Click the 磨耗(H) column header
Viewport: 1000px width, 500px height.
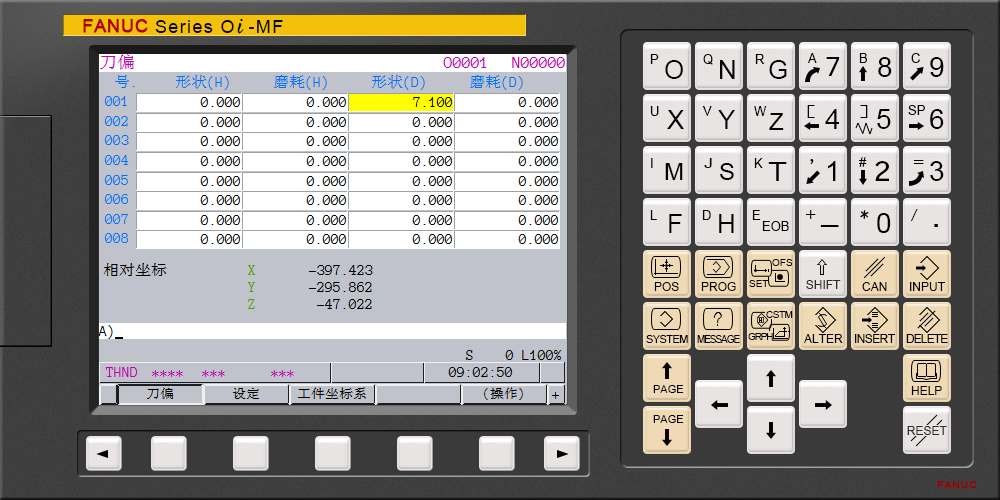(300, 83)
